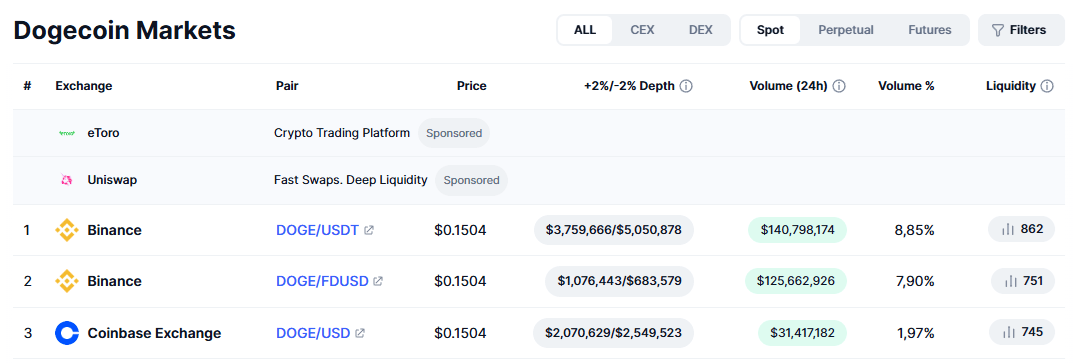Sort by the Price column header

[x=471, y=86]
